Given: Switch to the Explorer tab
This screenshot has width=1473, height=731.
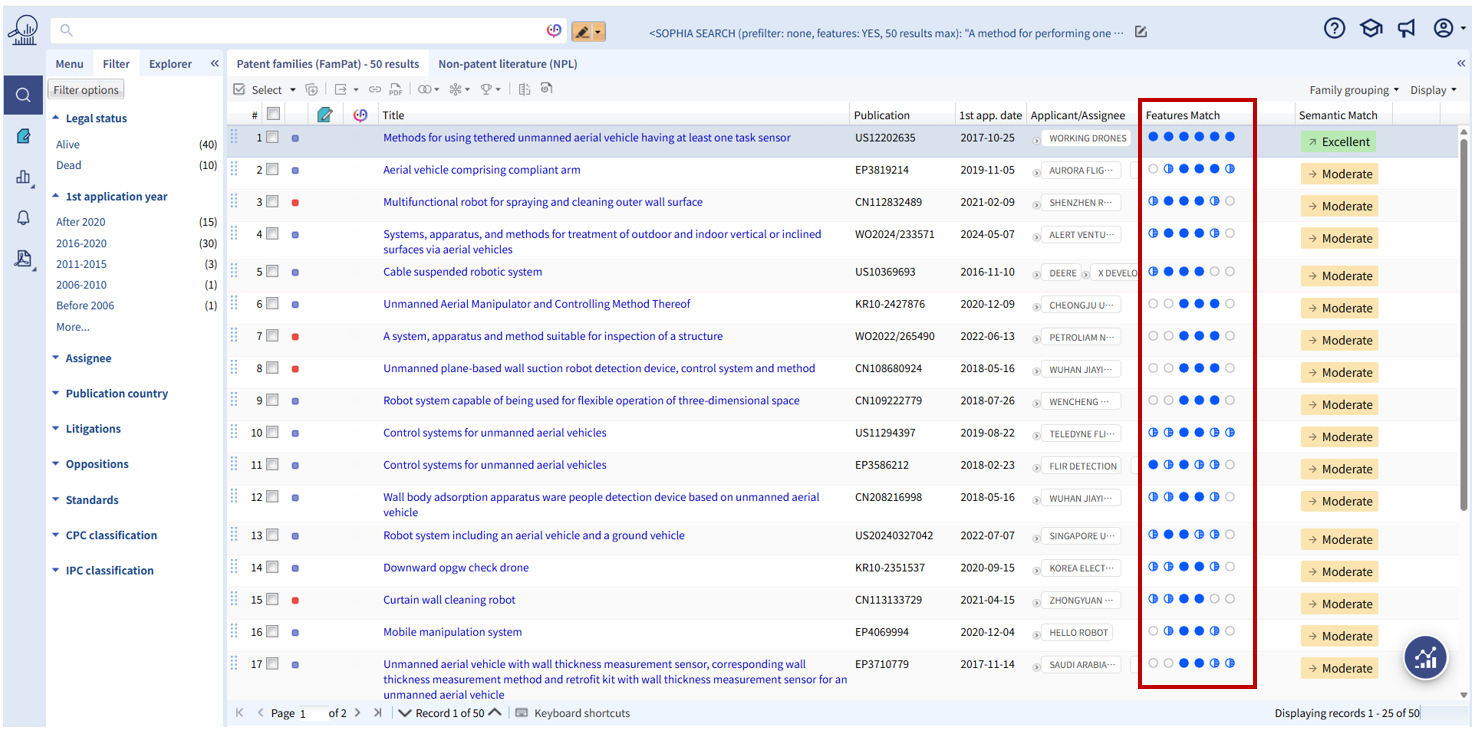Looking at the screenshot, I should (x=170, y=64).
